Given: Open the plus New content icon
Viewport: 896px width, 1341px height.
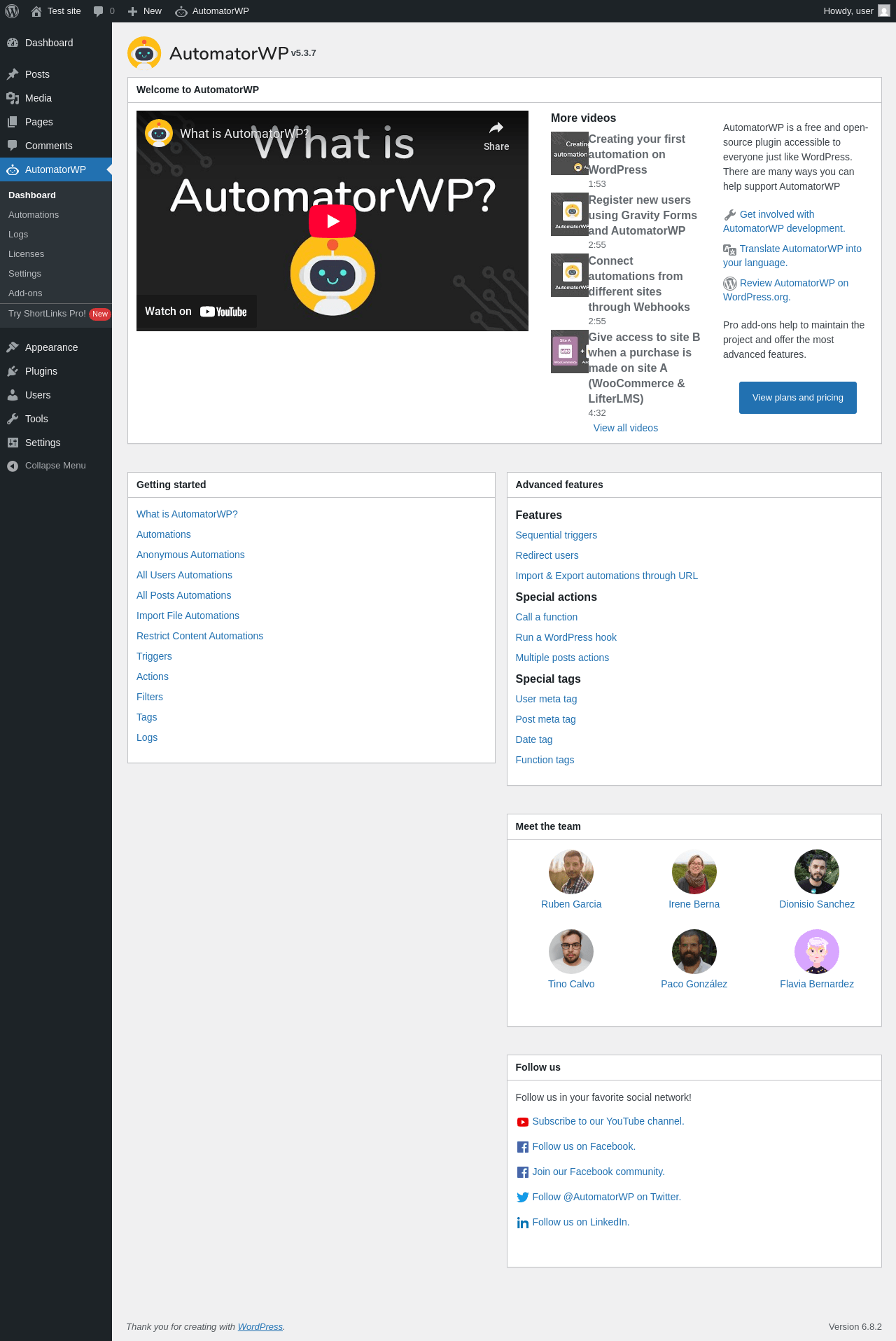Looking at the screenshot, I should point(132,11).
